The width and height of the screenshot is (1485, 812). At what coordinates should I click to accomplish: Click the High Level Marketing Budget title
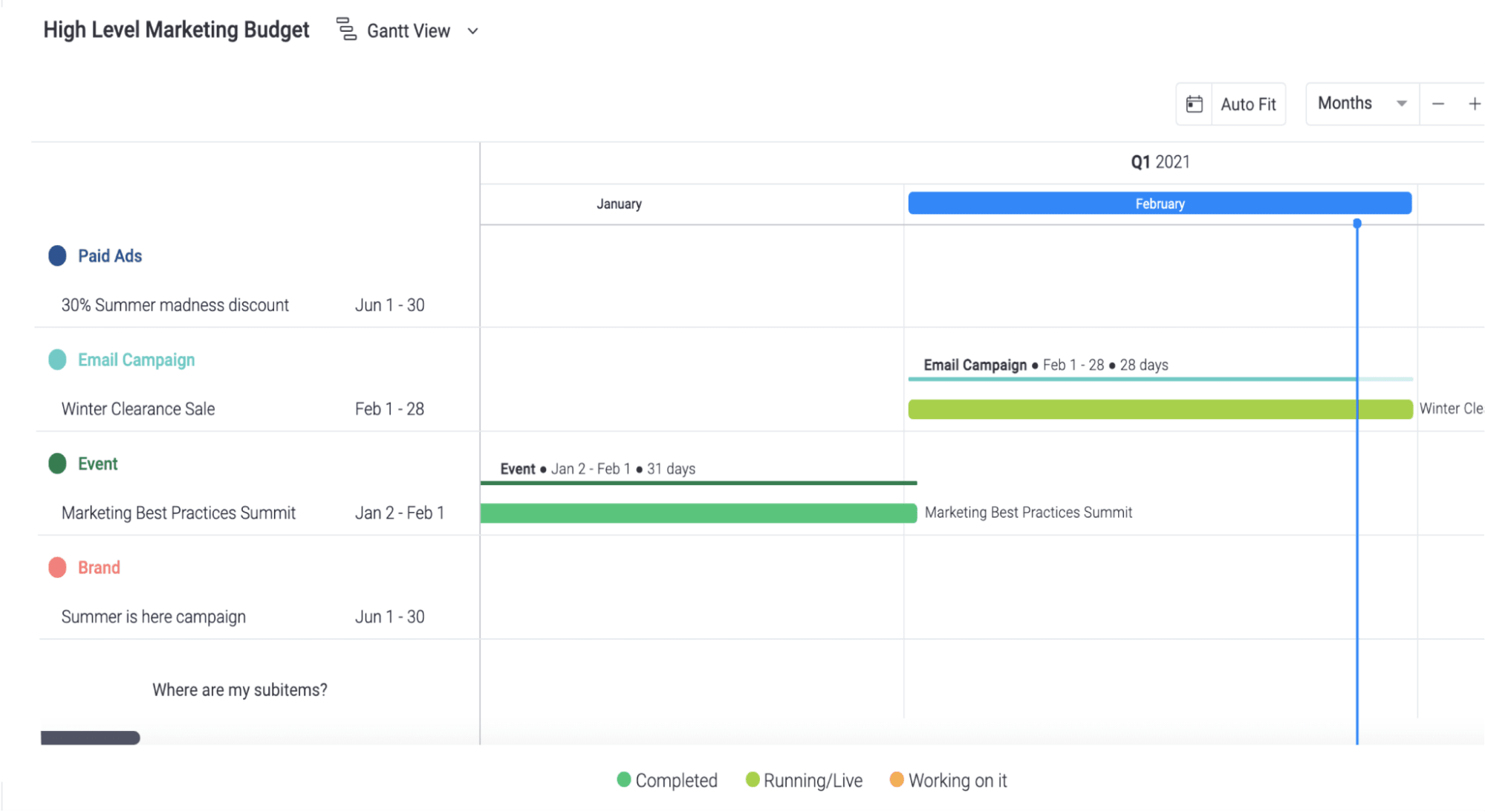click(176, 30)
